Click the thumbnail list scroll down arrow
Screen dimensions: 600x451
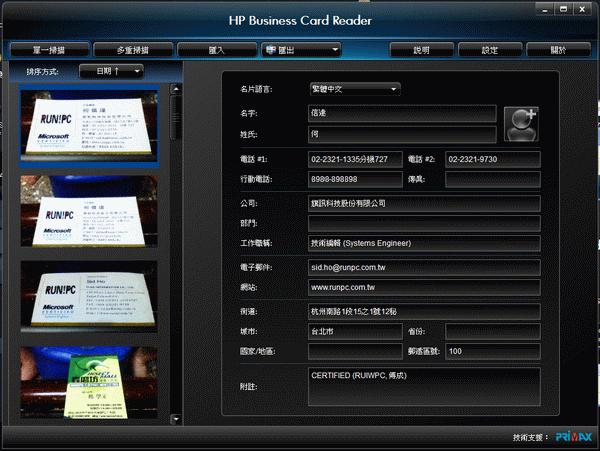coord(176,419)
